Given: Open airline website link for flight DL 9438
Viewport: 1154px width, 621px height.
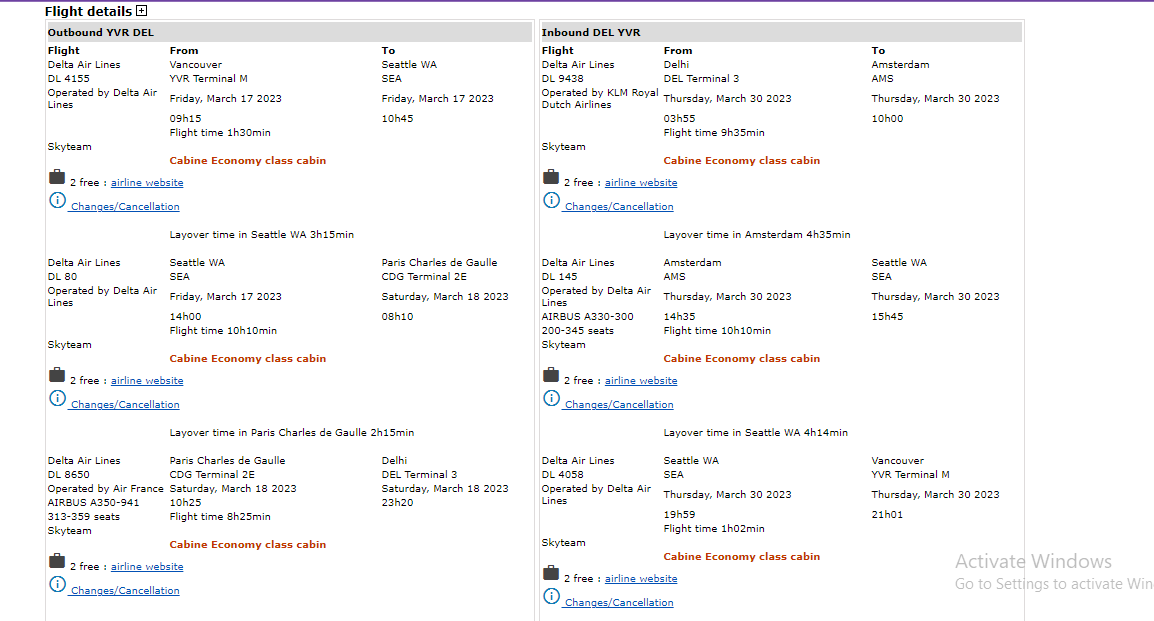Looking at the screenshot, I should 641,183.
